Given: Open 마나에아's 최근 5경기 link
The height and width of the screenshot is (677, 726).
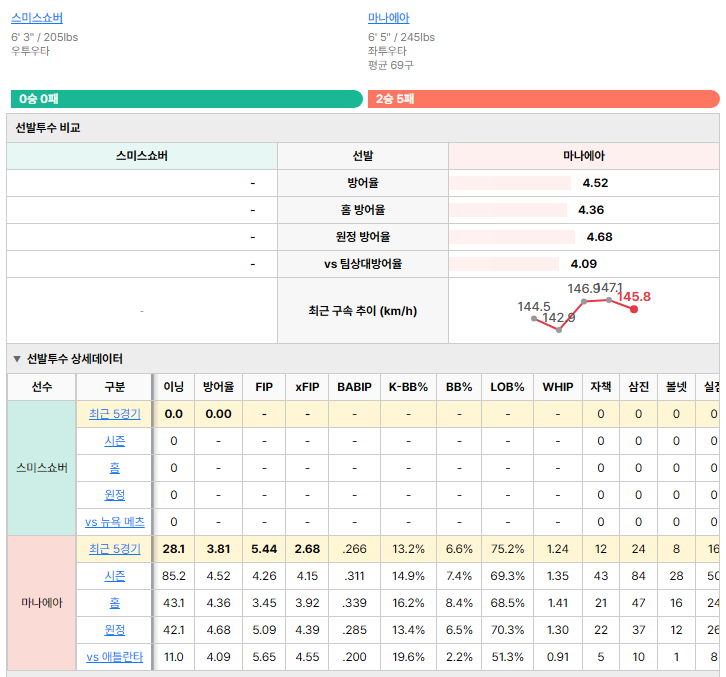Looking at the screenshot, I should click(x=114, y=549).
